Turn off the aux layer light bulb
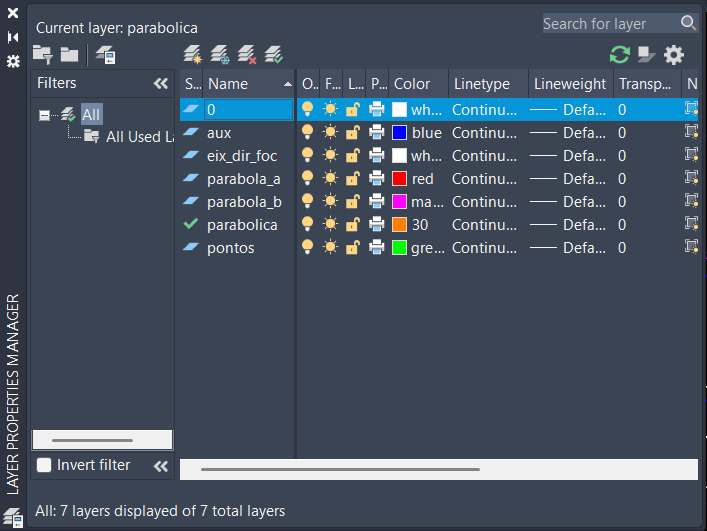 (308, 132)
